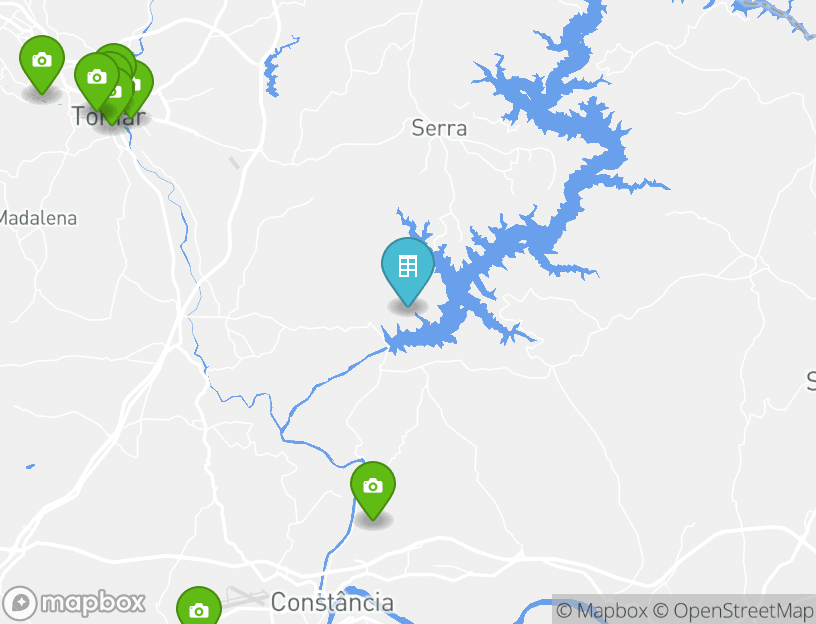Click the Constância town label

[x=332, y=602]
